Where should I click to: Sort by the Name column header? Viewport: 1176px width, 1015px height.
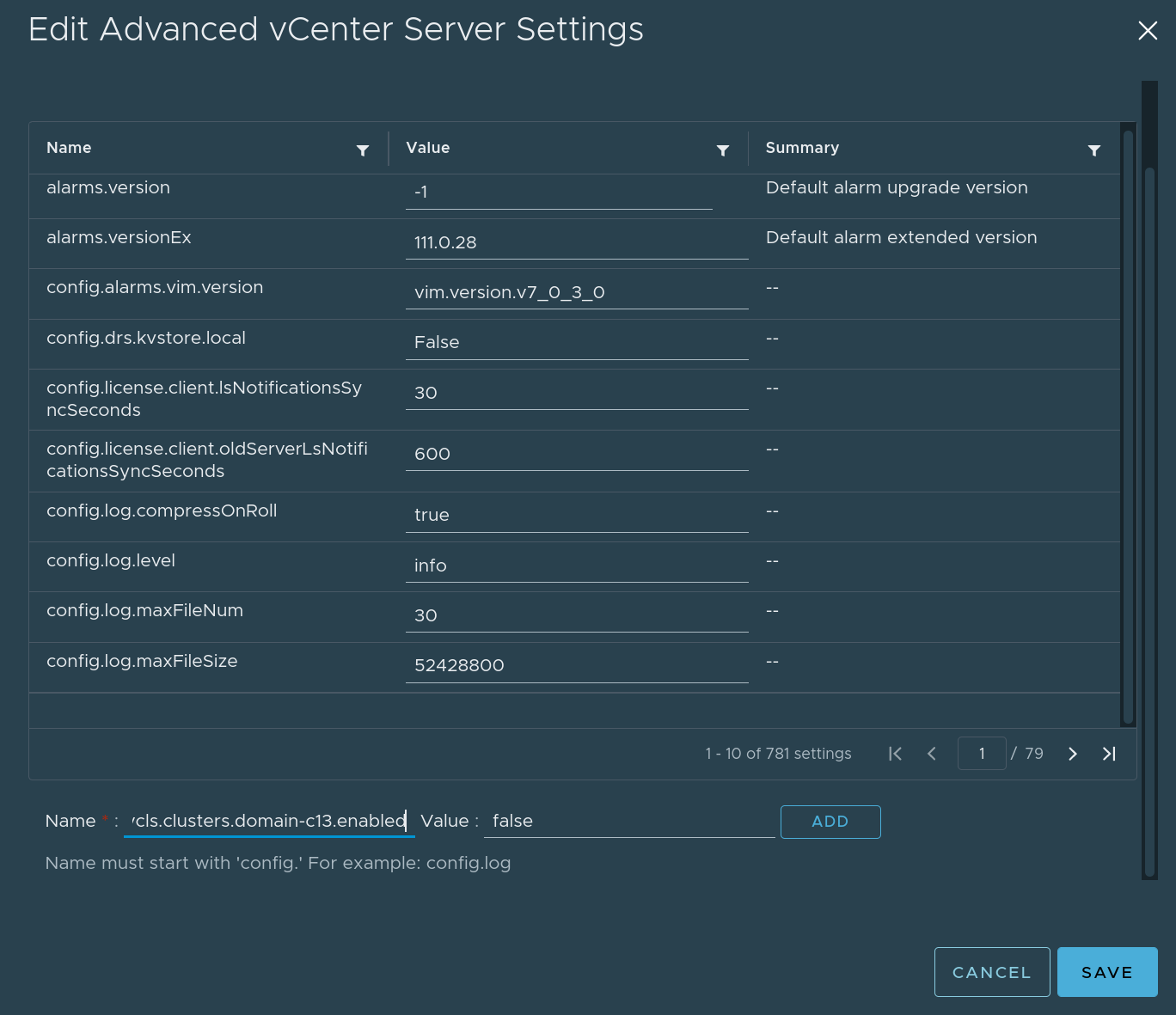(x=69, y=148)
